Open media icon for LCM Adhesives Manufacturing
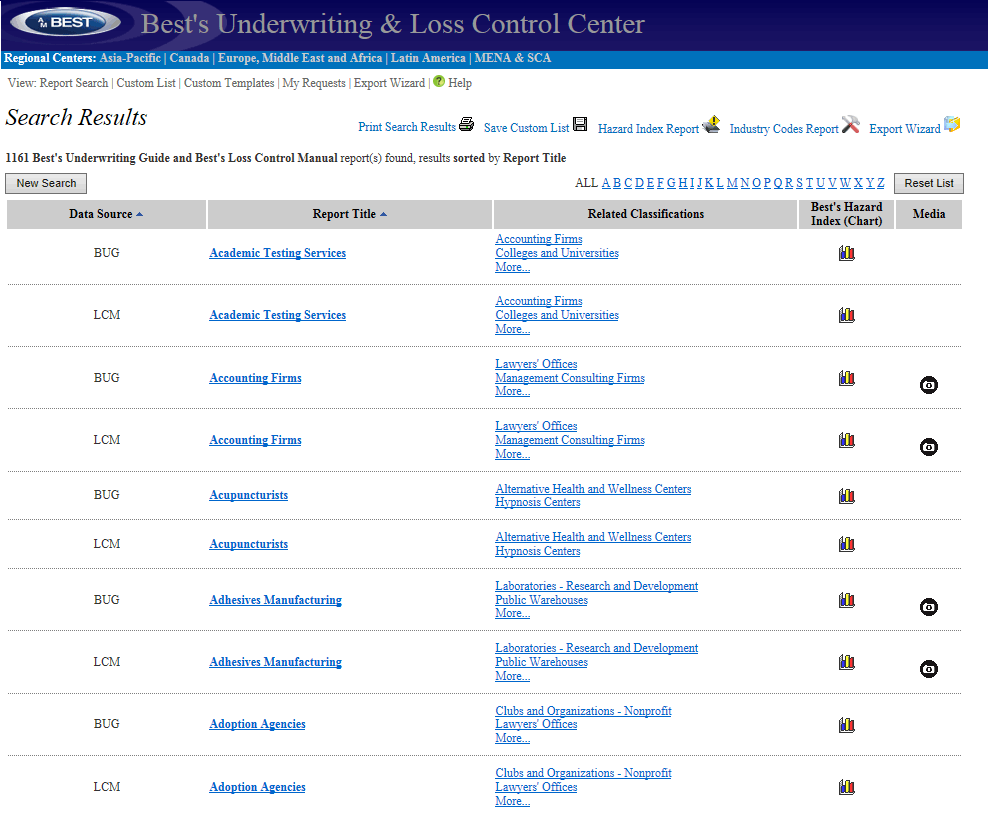The height and width of the screenshot is (818, 988). coord(929,669)
